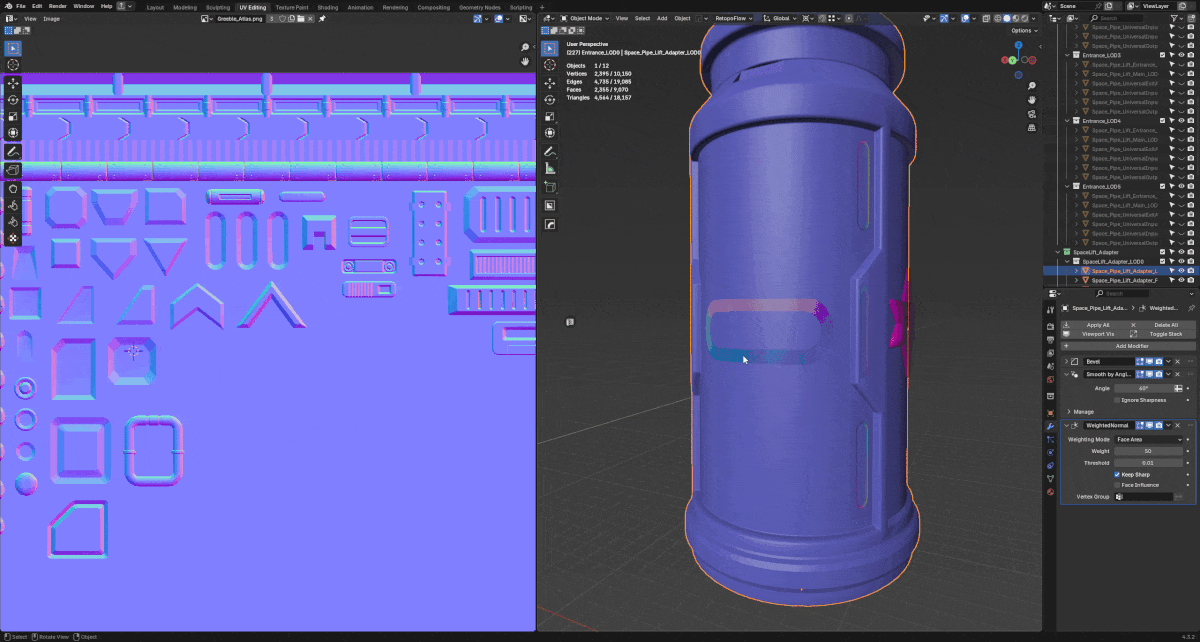Uncheck the Keep Sharp option
This screenshot has width=1200, height=642.
coord(1117,474)
